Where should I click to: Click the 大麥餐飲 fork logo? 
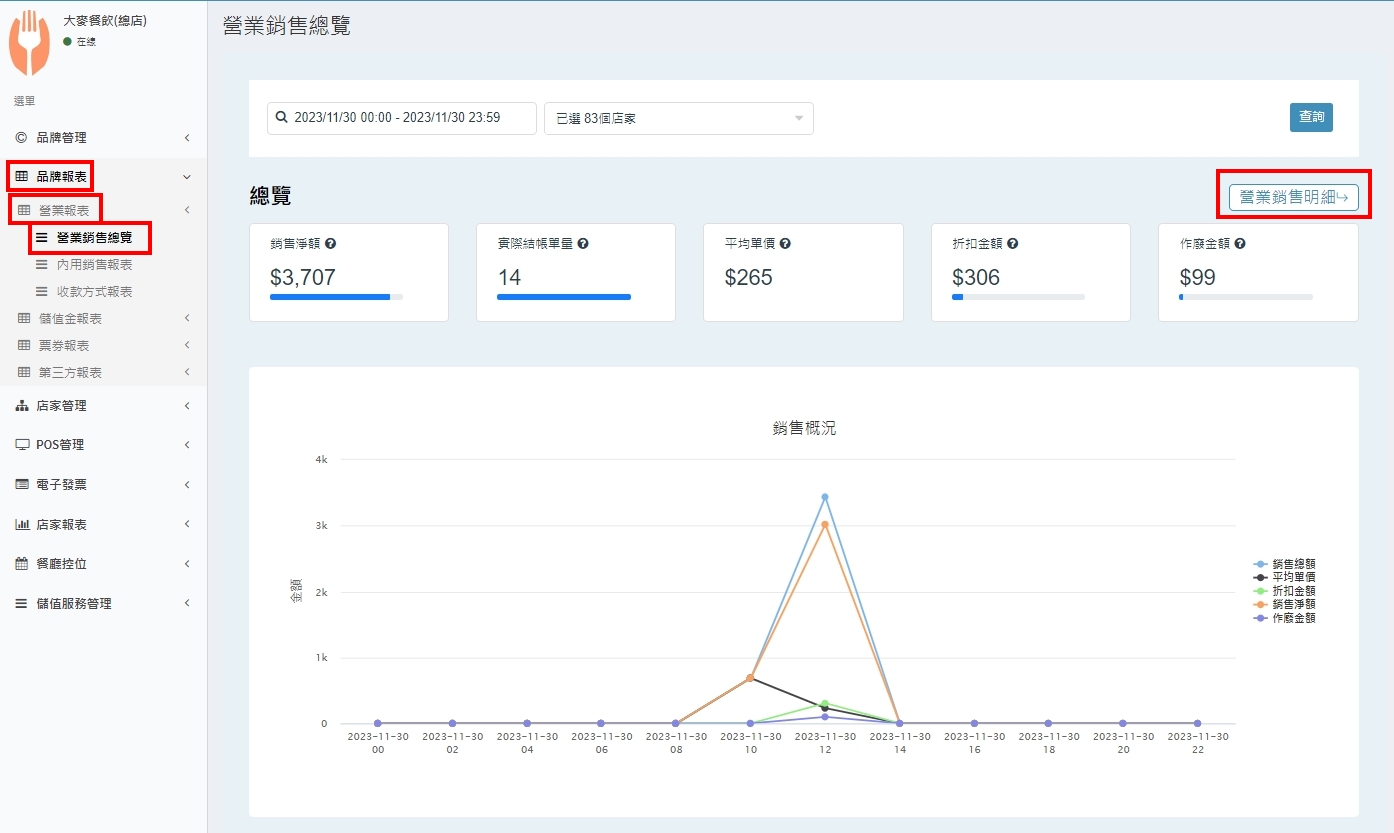click(30, 42)
